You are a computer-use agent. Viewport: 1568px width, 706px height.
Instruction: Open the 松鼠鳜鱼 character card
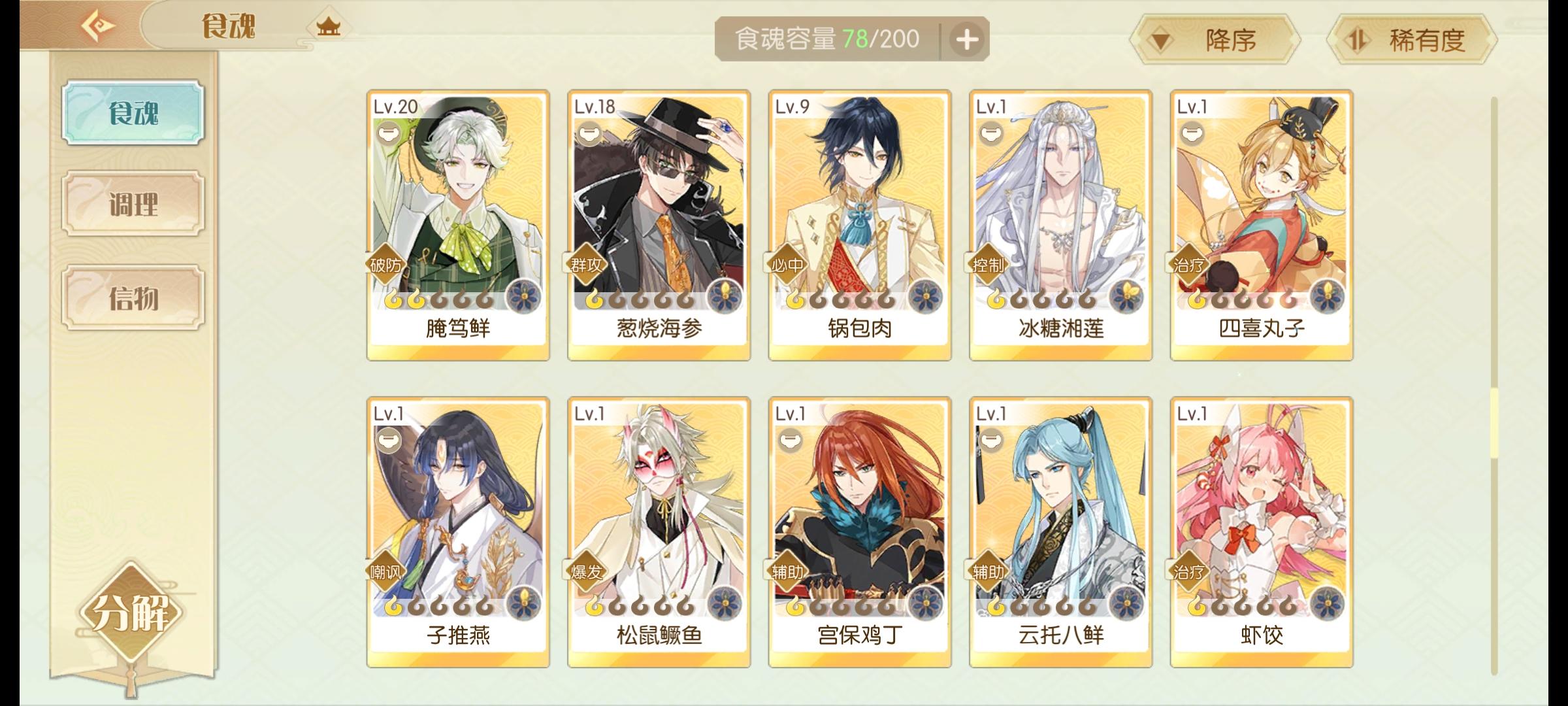(x=659, y=532)
